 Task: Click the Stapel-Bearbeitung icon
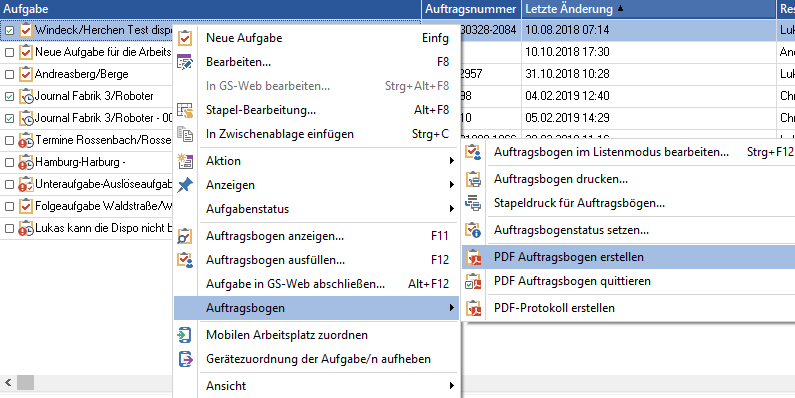tap(185, 110)
